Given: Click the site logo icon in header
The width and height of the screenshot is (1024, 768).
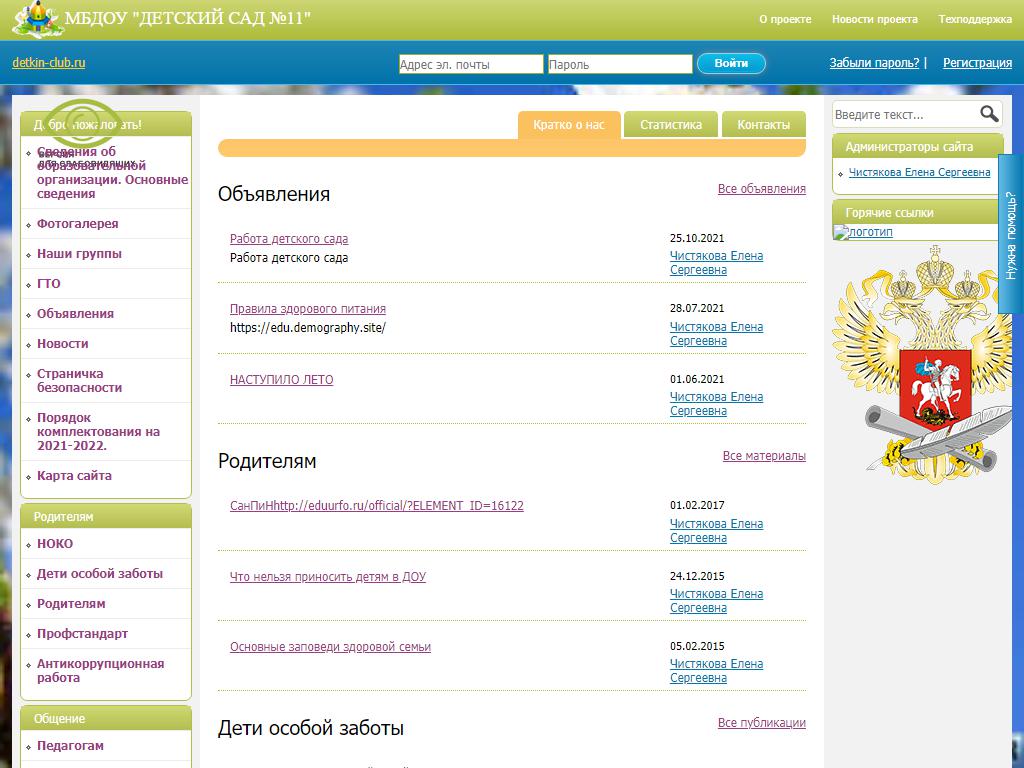Looking at the screenshot, I should click(x=38, y=19).
